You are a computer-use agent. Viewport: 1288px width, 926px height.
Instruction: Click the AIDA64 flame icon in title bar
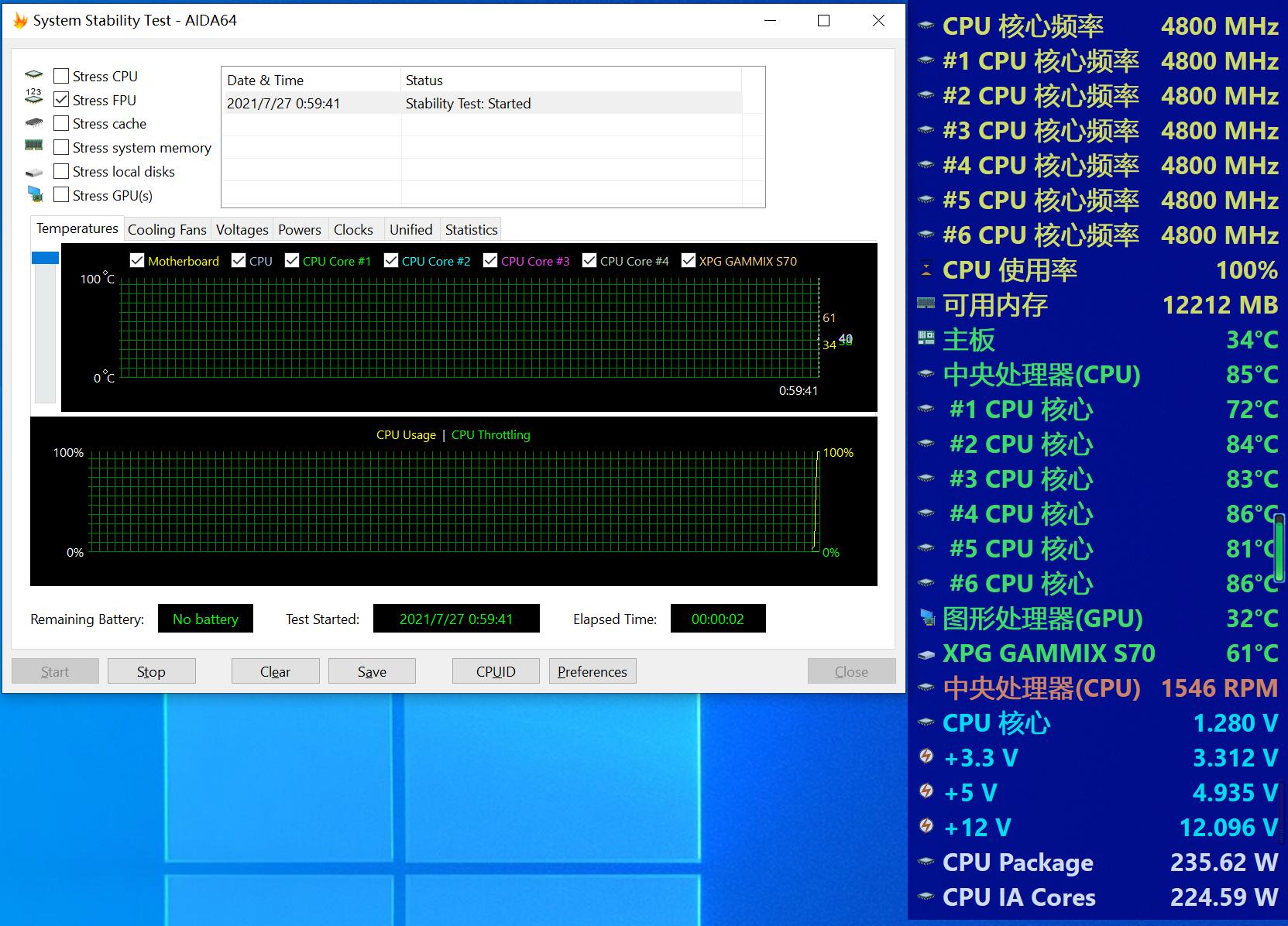coord(20,21)
